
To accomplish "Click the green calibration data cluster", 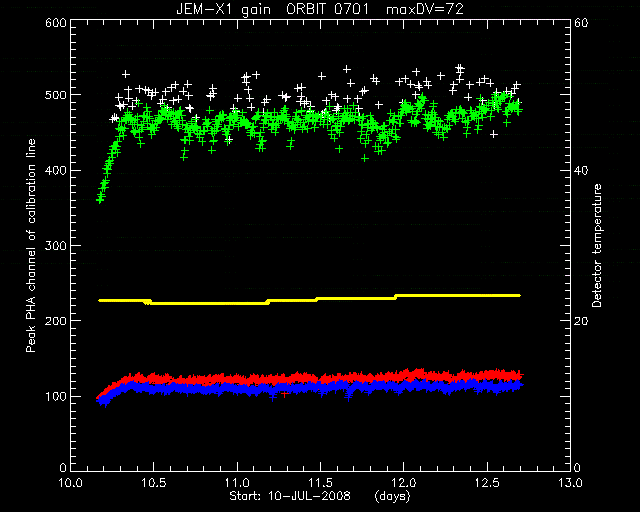I will (310, 133).
